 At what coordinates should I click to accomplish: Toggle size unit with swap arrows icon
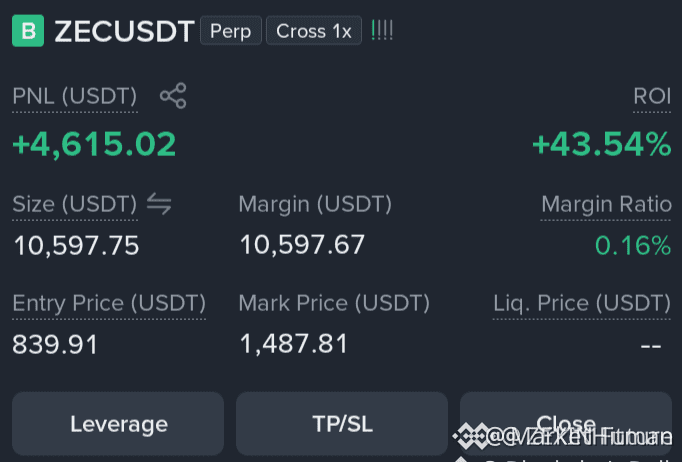[159, 204]
